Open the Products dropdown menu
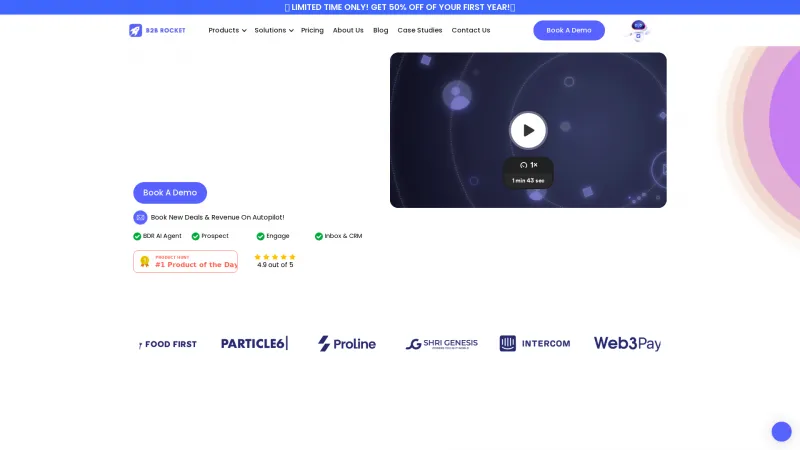Viewport: 800px width, 450px height. [x=227, y=30]
